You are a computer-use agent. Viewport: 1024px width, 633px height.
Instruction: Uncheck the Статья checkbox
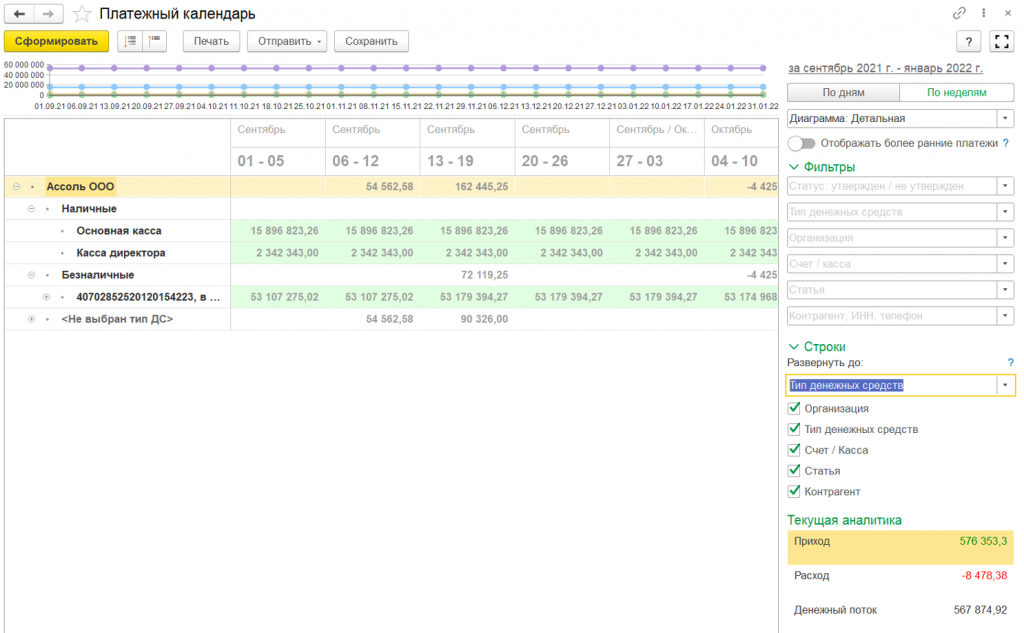(x=794, y=470)
